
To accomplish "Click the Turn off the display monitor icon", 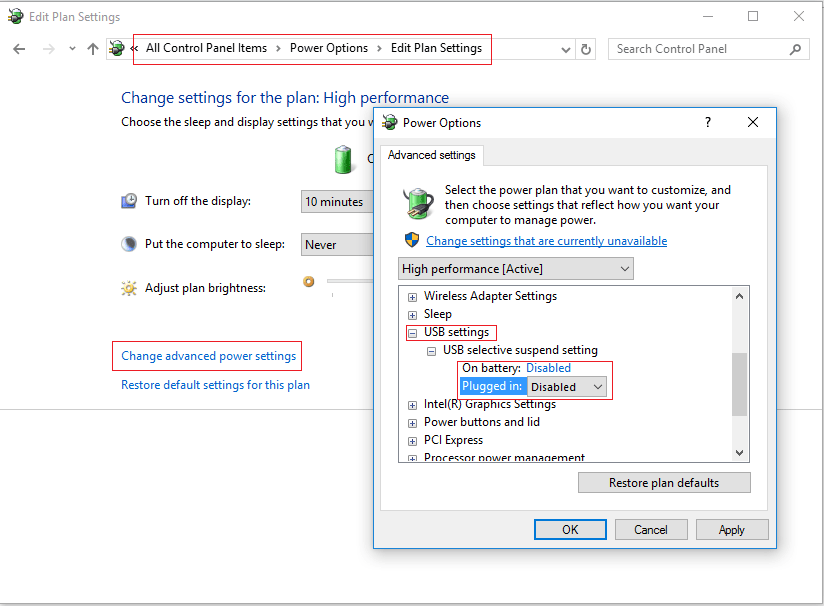I will click(x=129, y=201).
